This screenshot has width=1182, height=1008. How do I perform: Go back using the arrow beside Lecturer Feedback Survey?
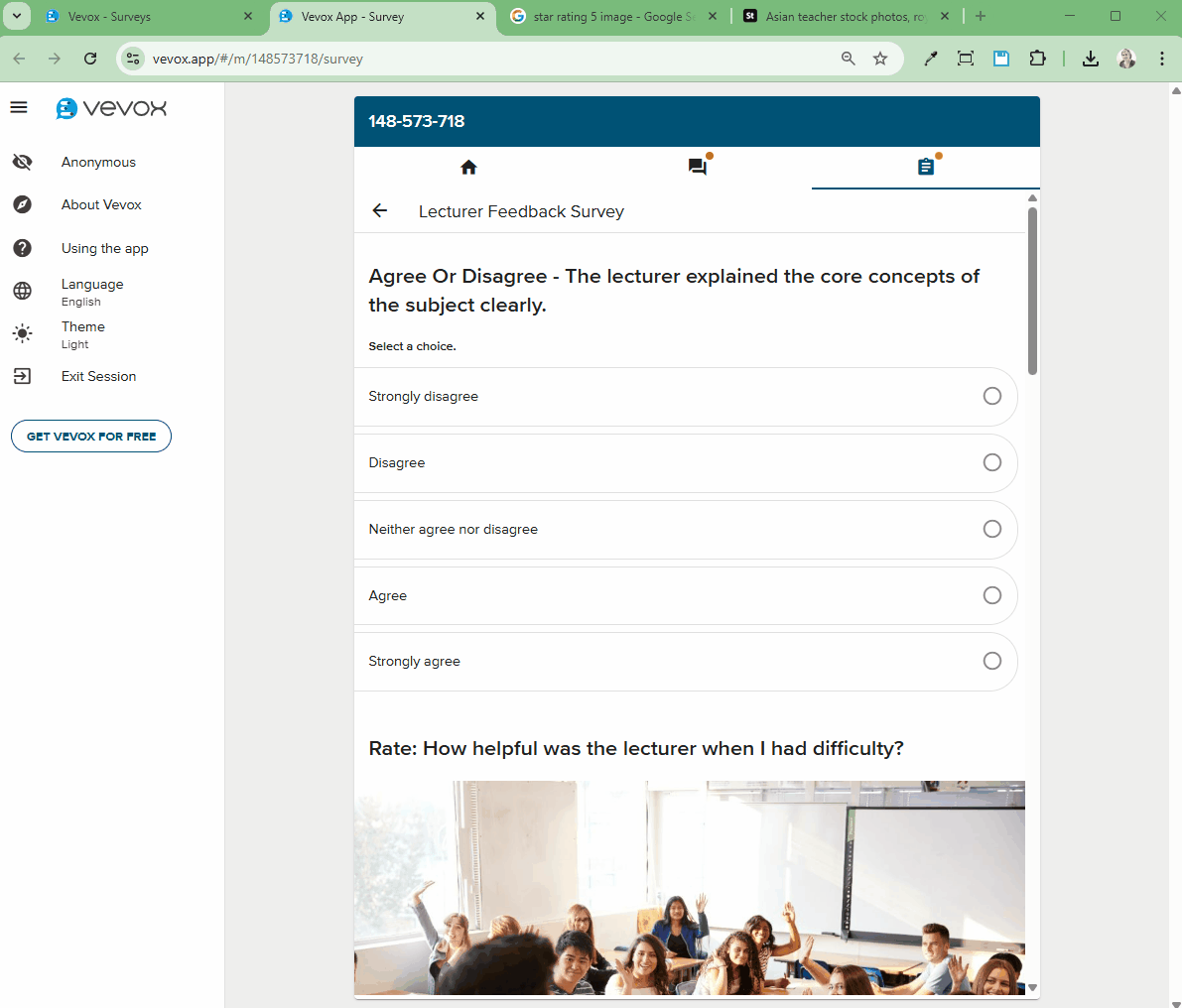click(x=380, y=210)
